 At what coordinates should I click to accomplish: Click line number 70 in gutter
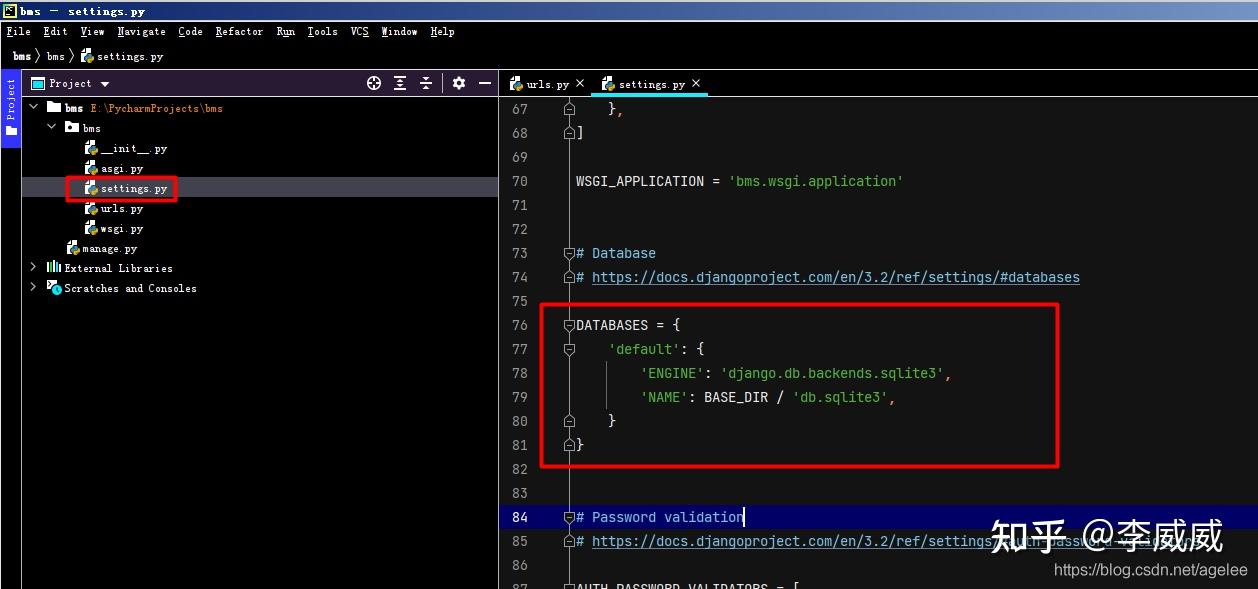519,181
